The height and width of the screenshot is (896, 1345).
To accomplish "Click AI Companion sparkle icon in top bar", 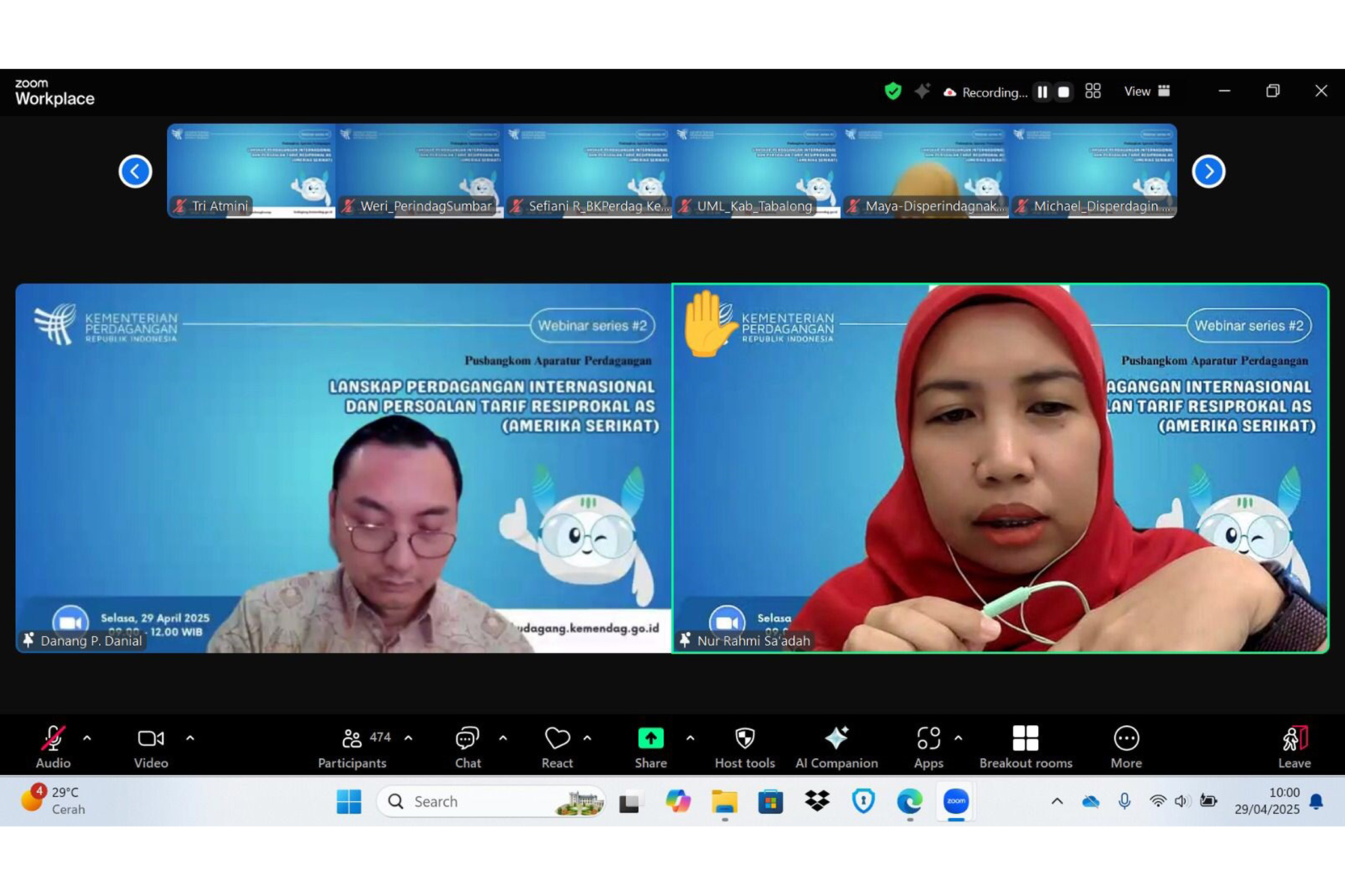I will [922, 91].
